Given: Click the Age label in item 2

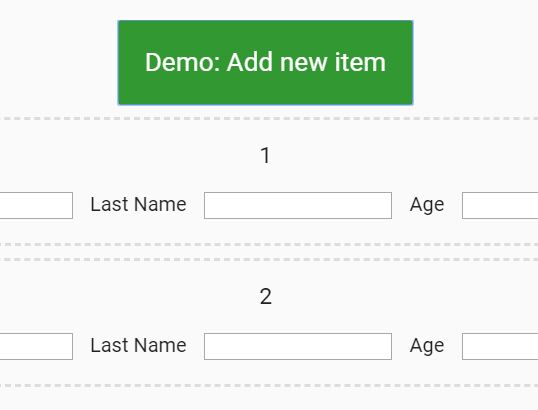Looking at the screenshot, I should pos(427,346).
